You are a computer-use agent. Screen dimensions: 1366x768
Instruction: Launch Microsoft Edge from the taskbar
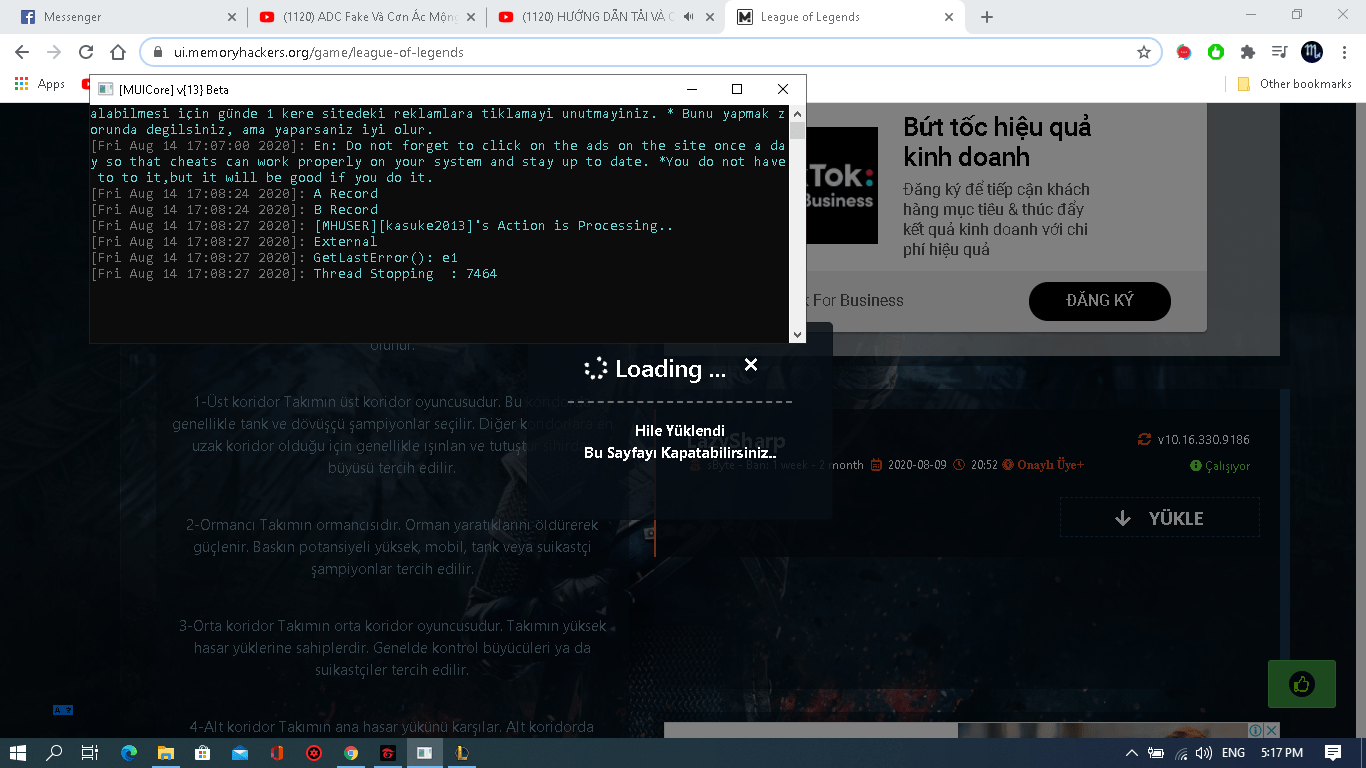point(129,752)
